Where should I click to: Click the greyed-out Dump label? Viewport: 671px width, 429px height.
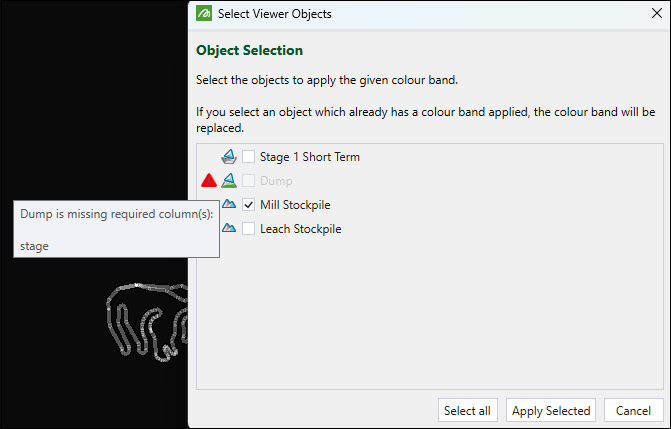pyautogui.click(x=276, y=181)
